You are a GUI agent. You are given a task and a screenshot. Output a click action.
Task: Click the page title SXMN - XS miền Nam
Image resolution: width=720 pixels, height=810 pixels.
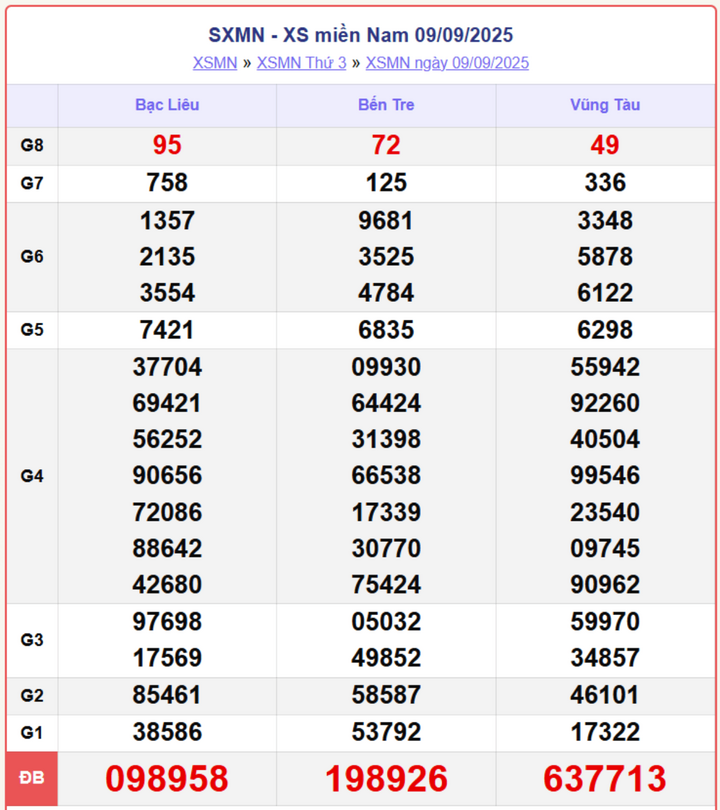tap(361, 35)
